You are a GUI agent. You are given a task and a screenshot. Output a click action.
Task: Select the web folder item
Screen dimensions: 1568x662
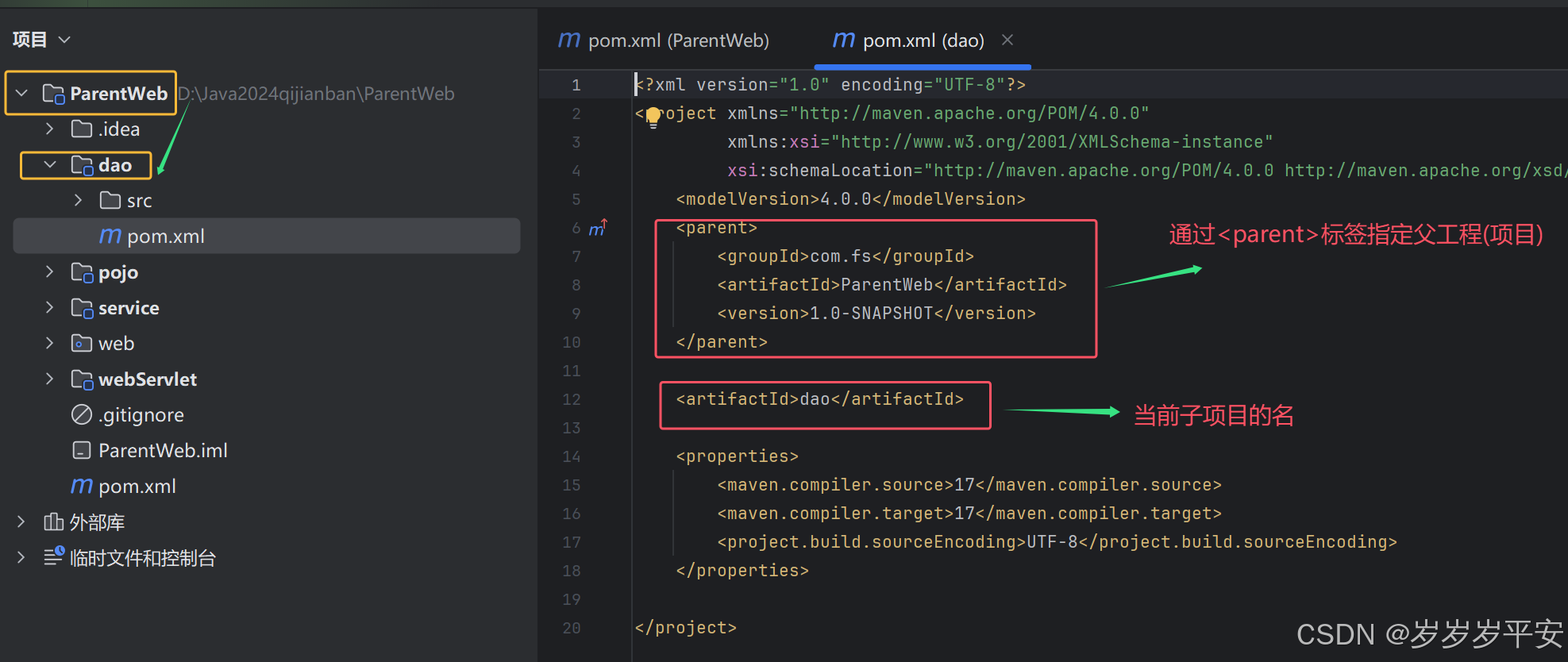pos(116,344)
